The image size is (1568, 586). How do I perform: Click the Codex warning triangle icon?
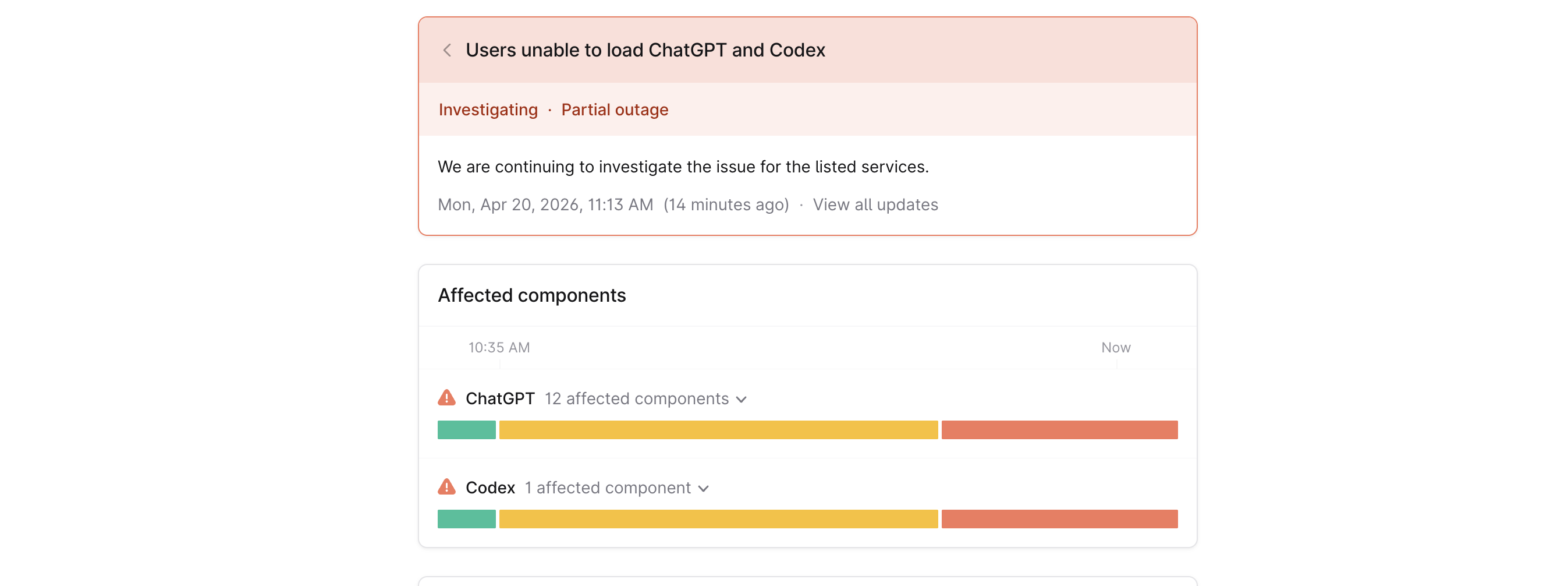click(x=446, y=488)
